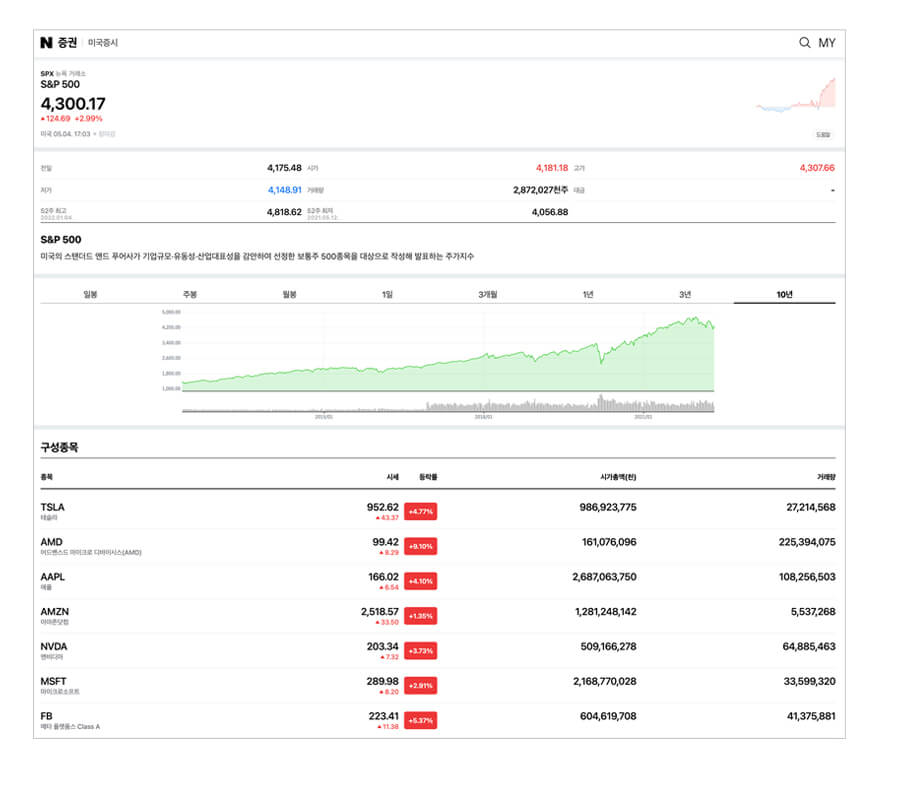Open the MSFT stock row

(438, 685)
